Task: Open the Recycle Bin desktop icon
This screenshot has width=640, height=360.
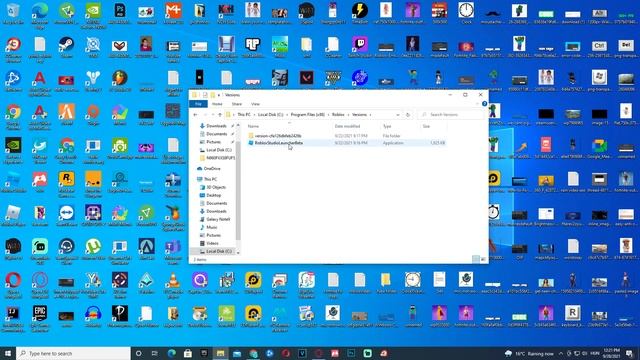Action: point(13,14)
